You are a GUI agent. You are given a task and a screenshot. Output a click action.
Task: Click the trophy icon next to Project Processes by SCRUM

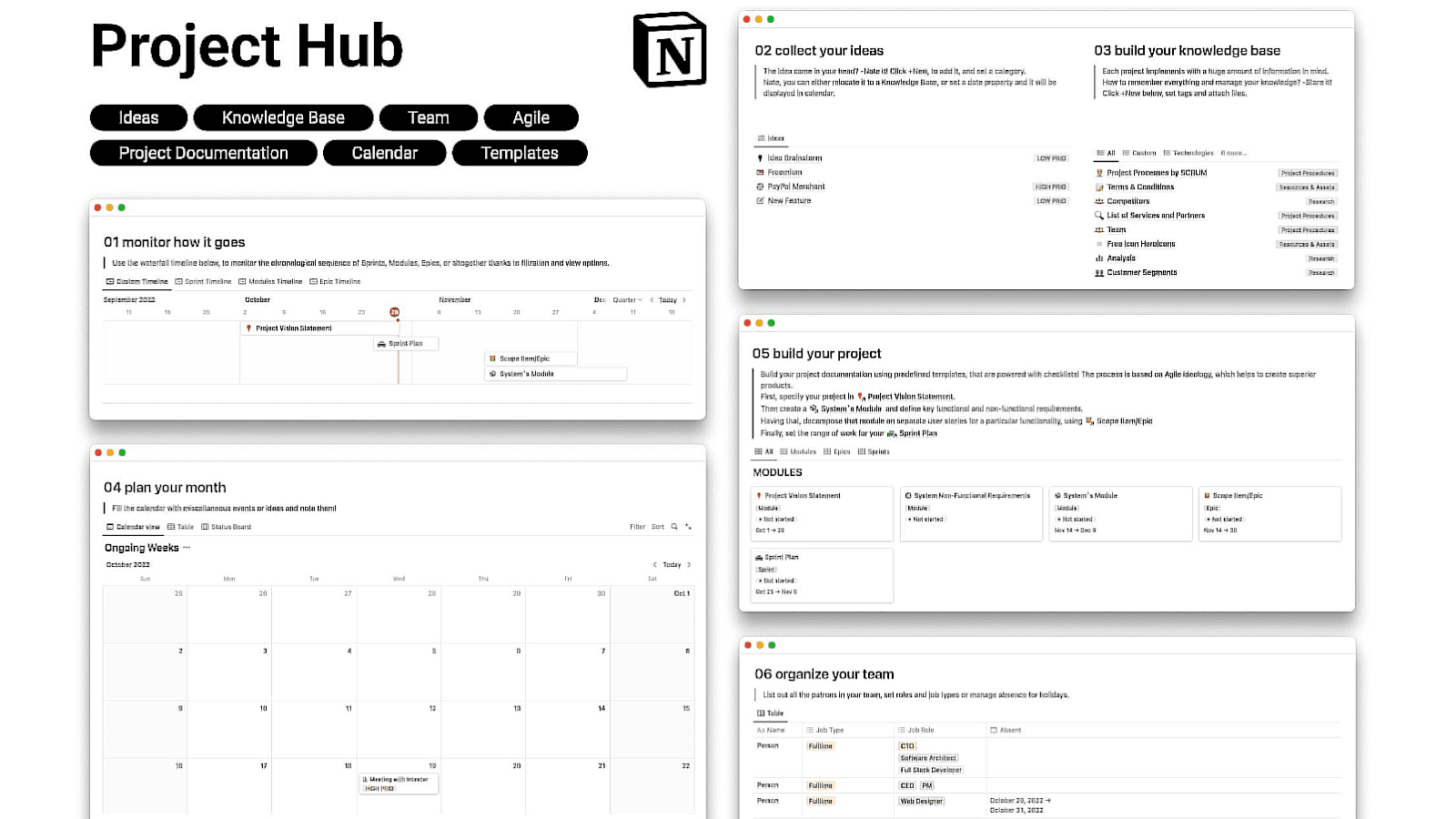point(1098,172)
